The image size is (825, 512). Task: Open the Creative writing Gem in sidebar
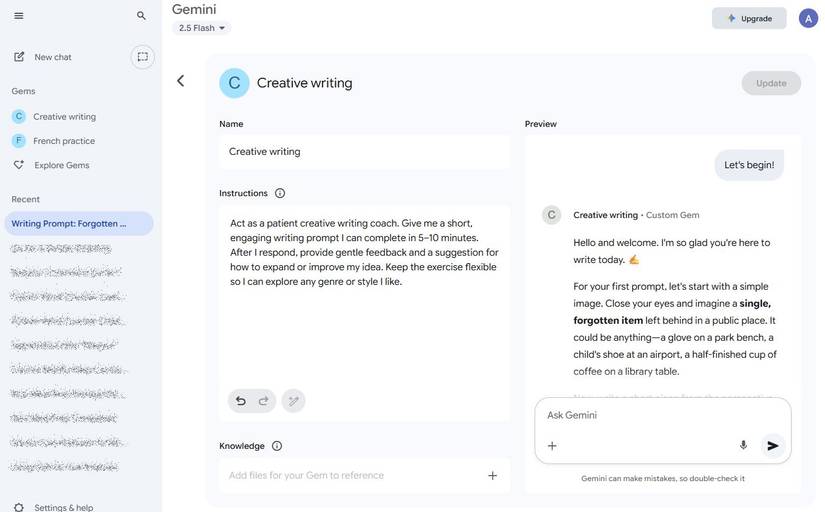[x=64, y=117]
